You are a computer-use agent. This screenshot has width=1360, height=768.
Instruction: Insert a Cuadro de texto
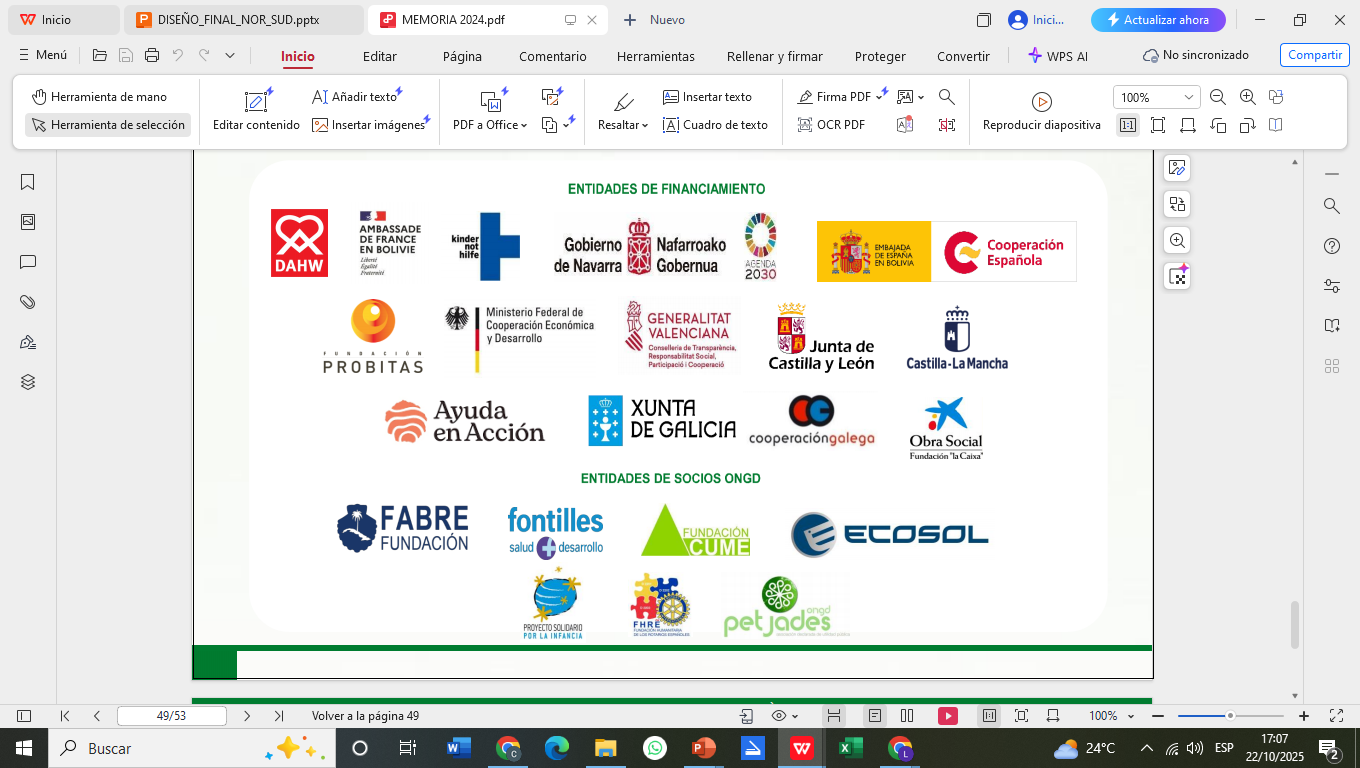pos(727,125)
